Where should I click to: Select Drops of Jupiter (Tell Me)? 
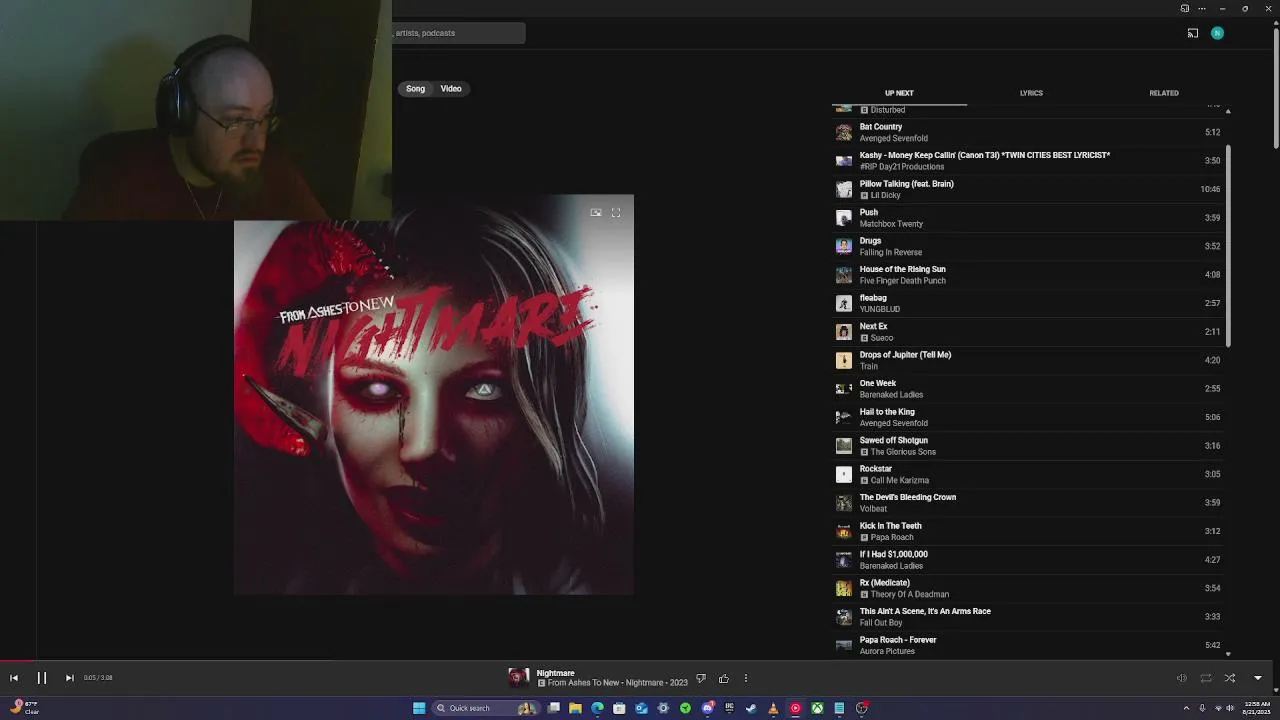pos(1027,360)
